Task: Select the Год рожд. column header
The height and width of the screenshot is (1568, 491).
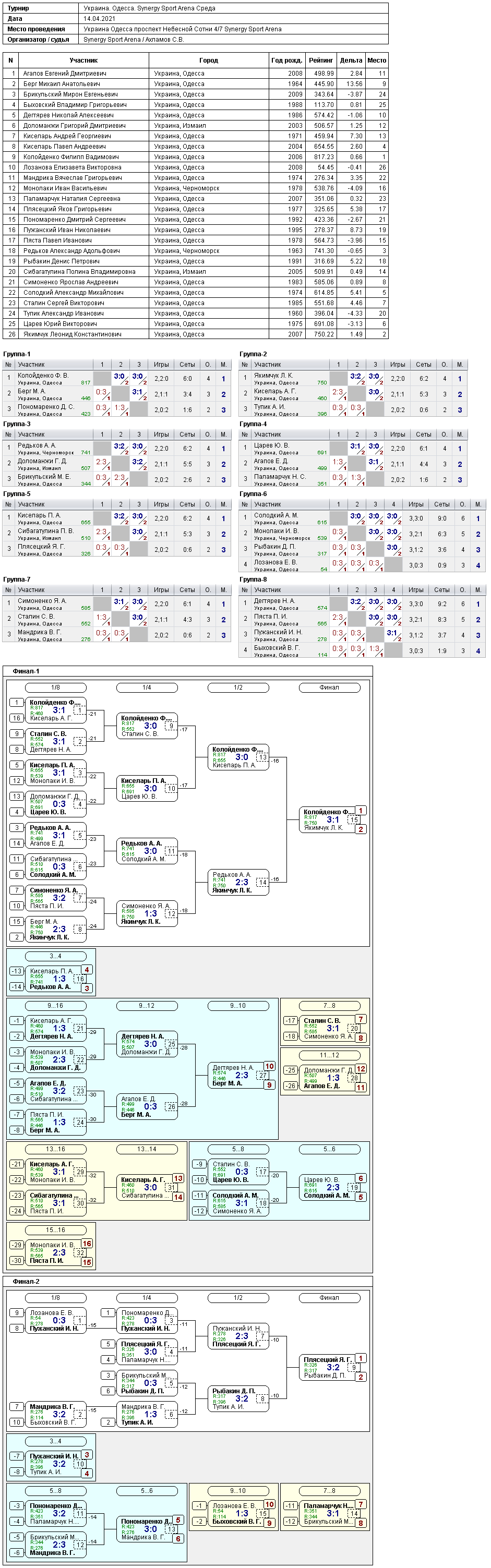Action: click(x=287, y=61)
